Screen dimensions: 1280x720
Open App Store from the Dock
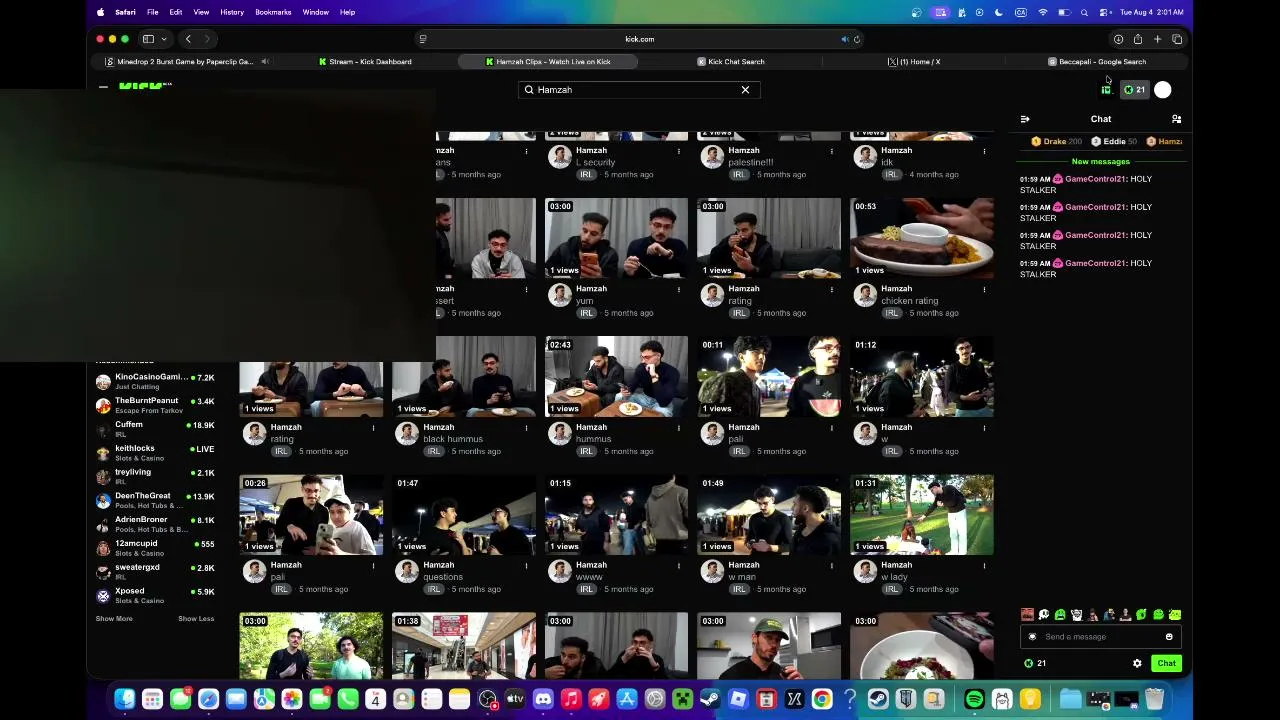point(627,699)
